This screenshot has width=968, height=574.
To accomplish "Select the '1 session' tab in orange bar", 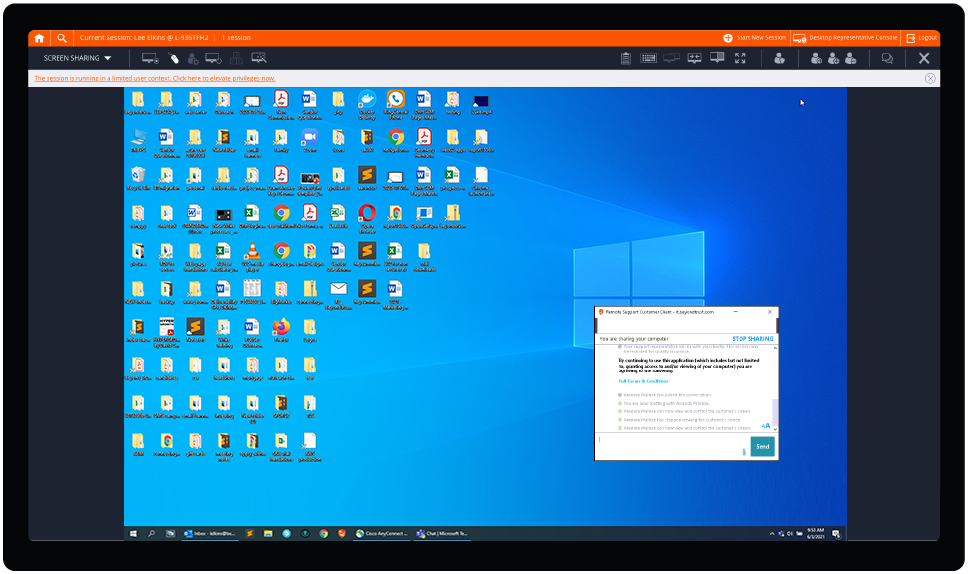I will 236,38.
